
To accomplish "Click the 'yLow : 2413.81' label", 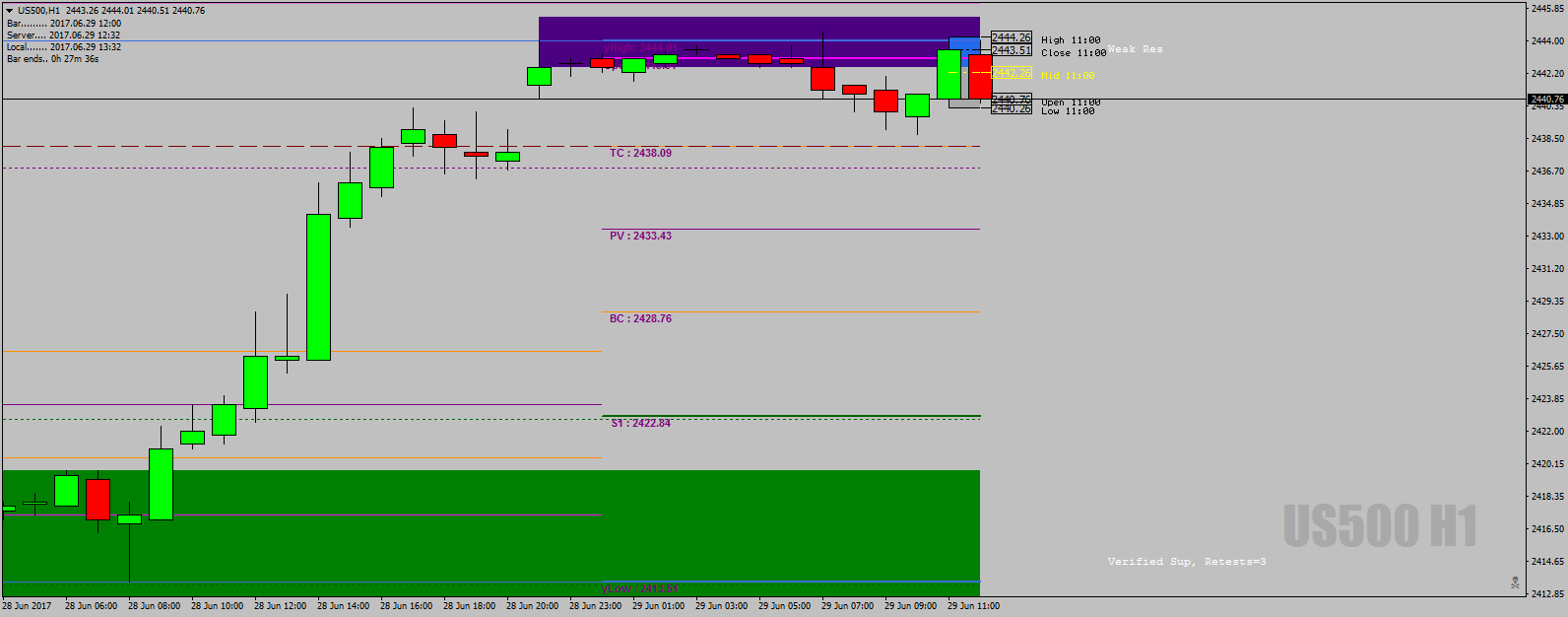I will (640, 589).
